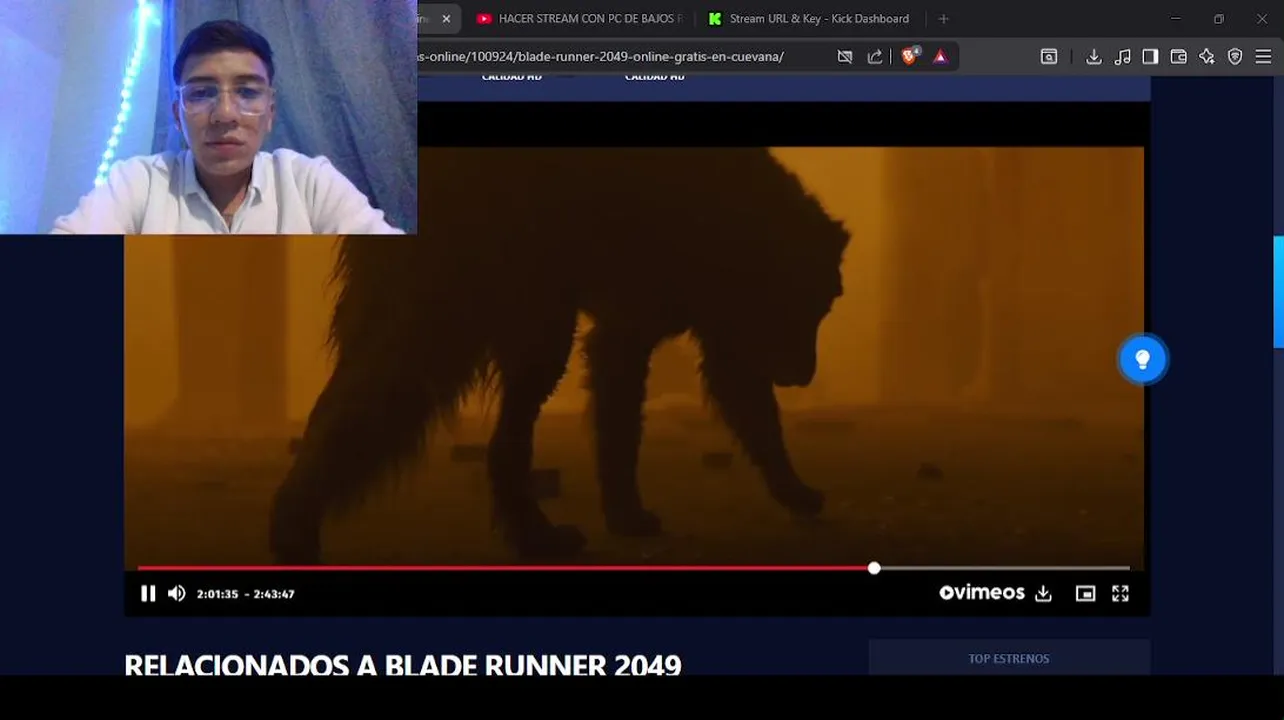Restore down the browser window
Viewport: 1284px width, 720px height.
[1218, 19]
